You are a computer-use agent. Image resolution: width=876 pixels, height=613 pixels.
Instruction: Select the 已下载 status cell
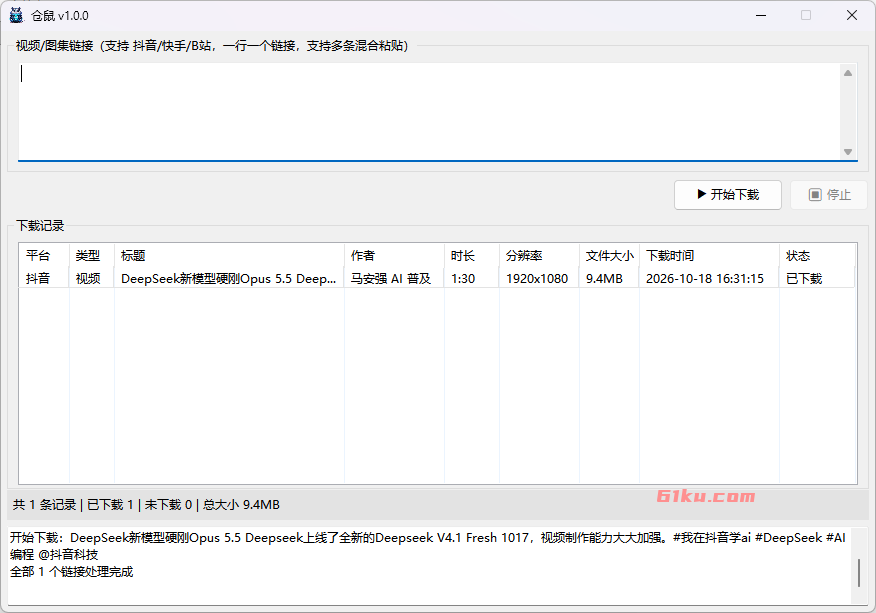coord(817,278)
